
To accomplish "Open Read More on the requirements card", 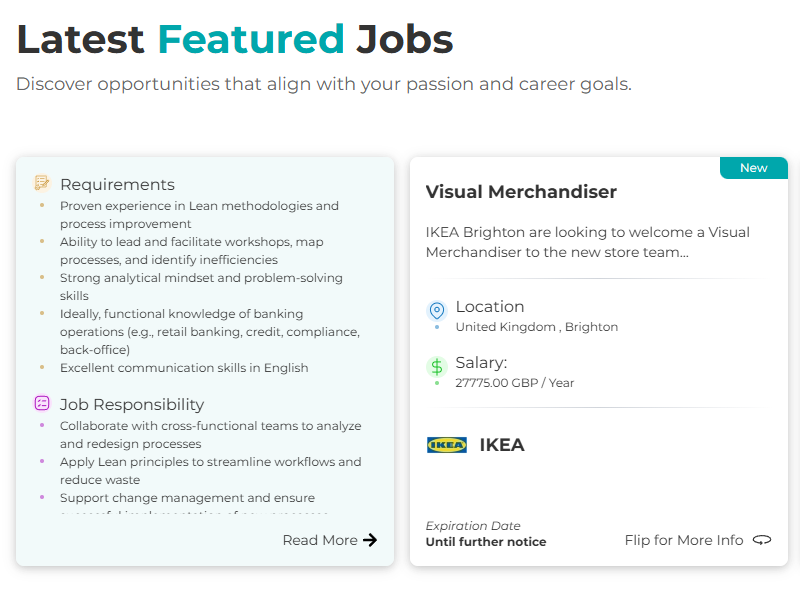I will (x=320, y=540).
